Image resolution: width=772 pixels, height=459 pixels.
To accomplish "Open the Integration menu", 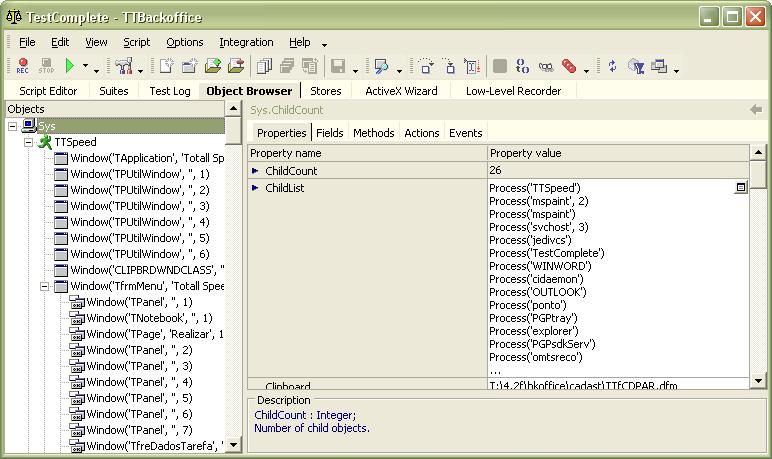I will 246,42.
